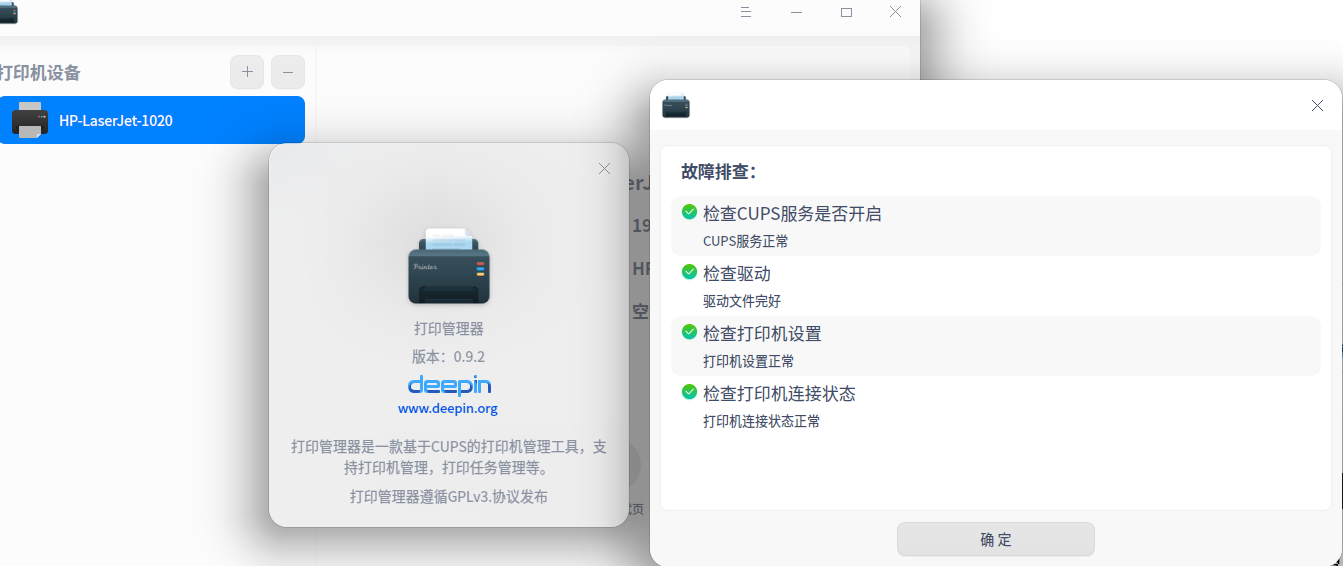Image resolution: width=1343 pixels, height=566 pixels.
Task: Close the main print manager window
Action: click(896, 12)
